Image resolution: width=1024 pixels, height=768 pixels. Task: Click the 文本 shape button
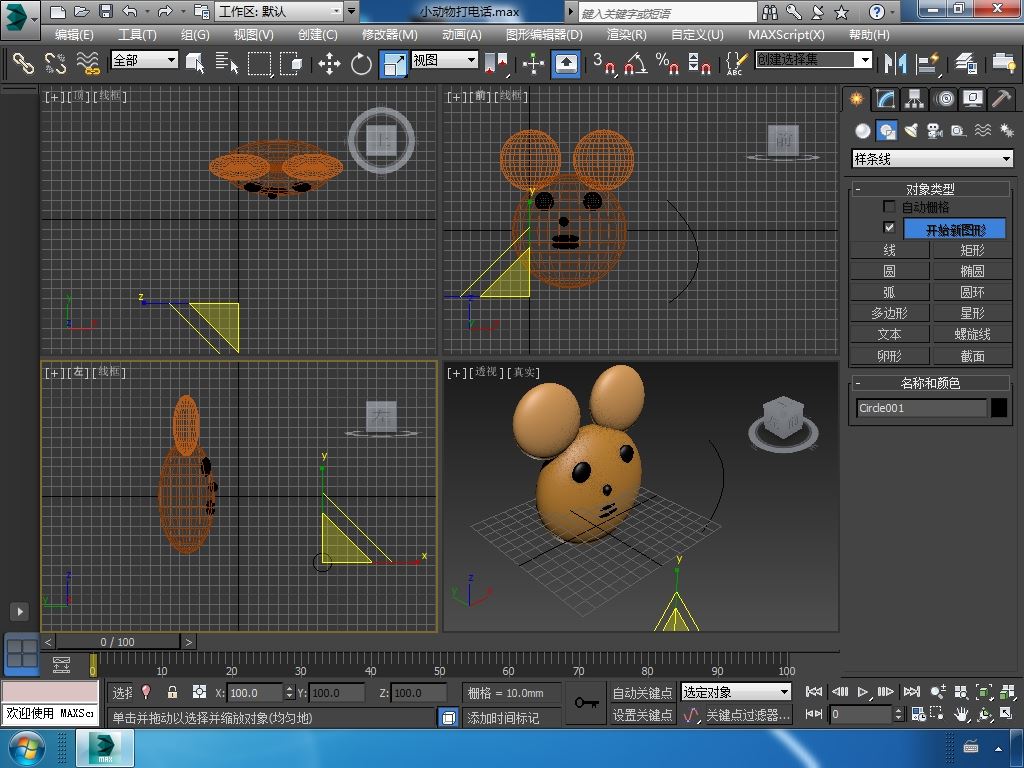click(x=889, y=334)
